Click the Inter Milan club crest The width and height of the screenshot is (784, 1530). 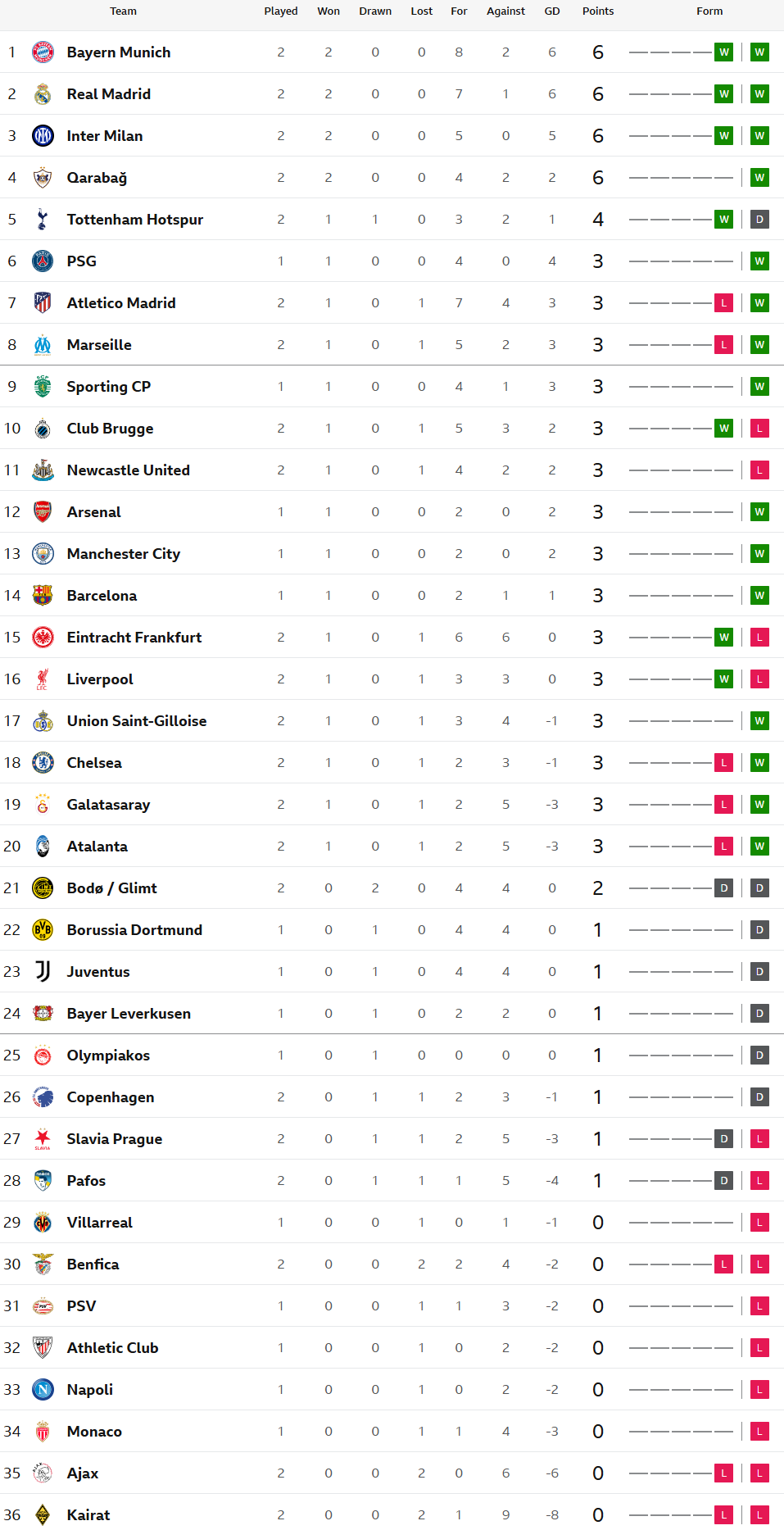pos(43,136)
